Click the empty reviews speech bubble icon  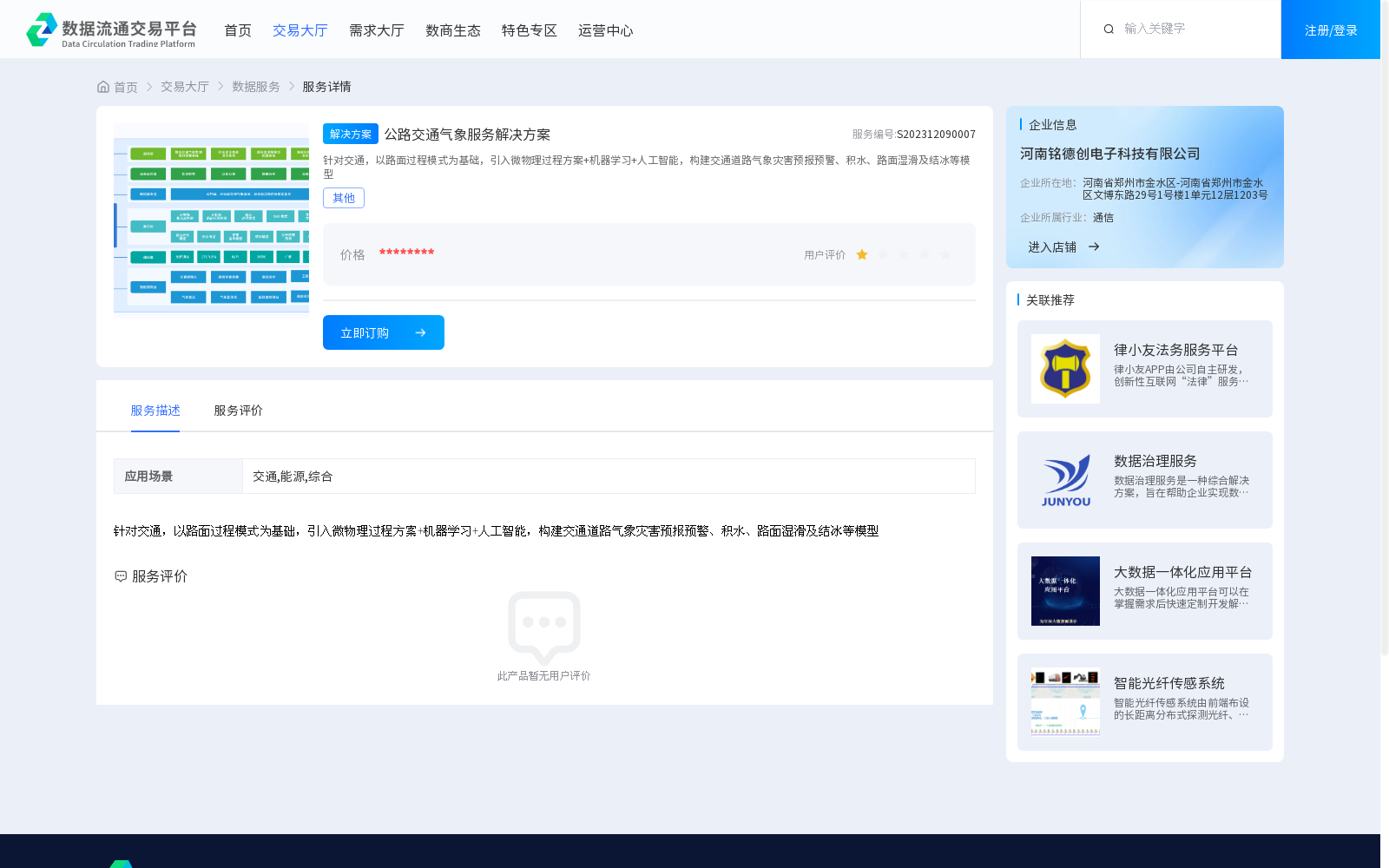[x=544, y=628]
